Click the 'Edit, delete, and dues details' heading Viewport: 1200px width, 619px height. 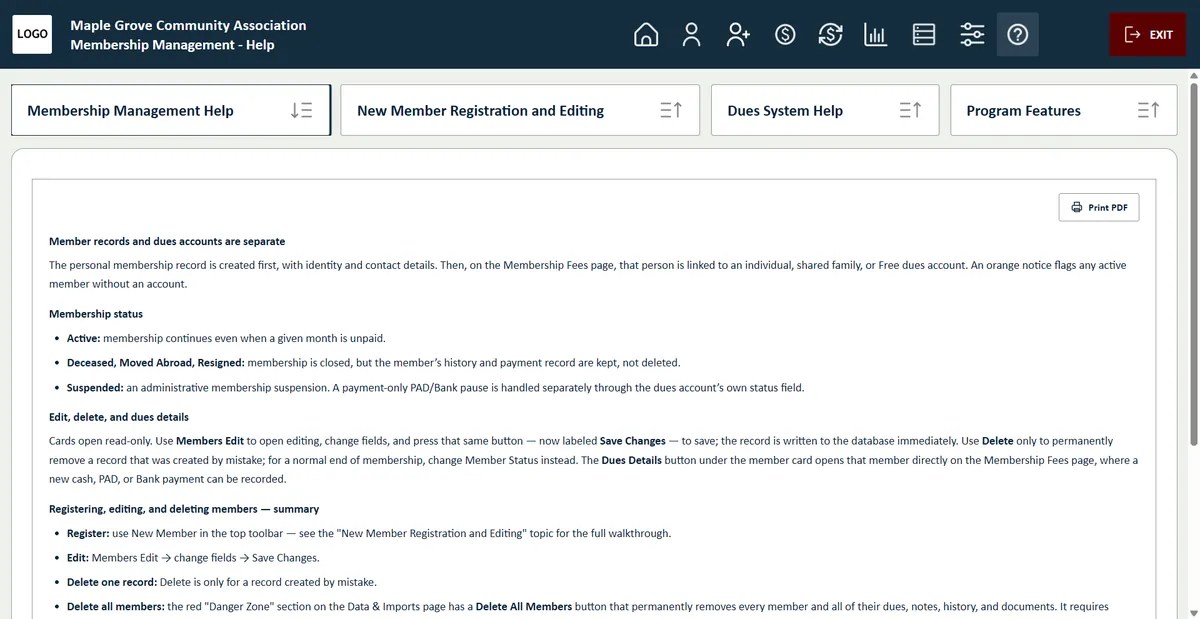[119, 417]
